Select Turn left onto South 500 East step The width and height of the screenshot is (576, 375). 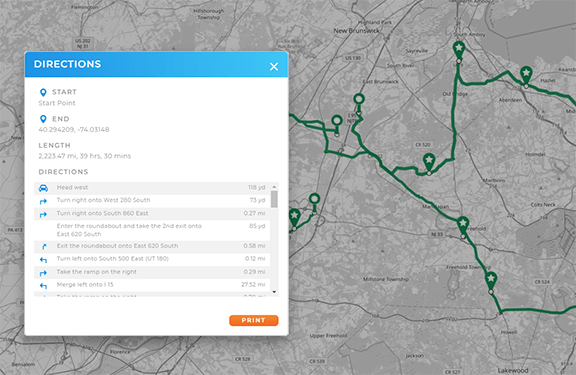tap(152, 259)
